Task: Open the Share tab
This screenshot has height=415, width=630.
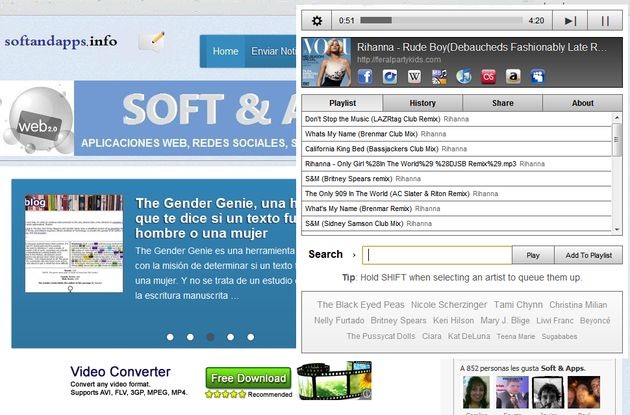Action: click(x=503, y=103)
